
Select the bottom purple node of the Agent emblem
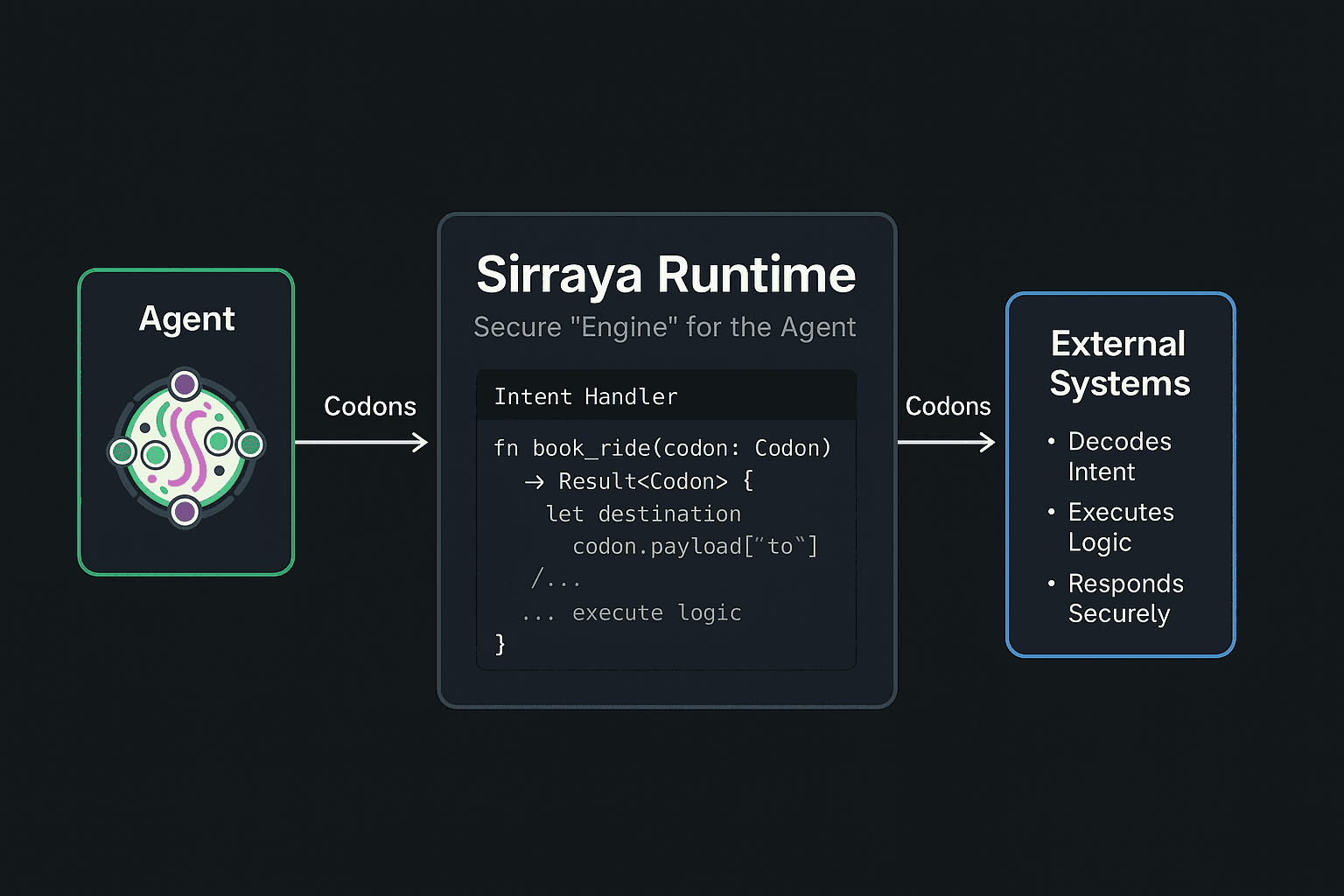tap(185, 512)
